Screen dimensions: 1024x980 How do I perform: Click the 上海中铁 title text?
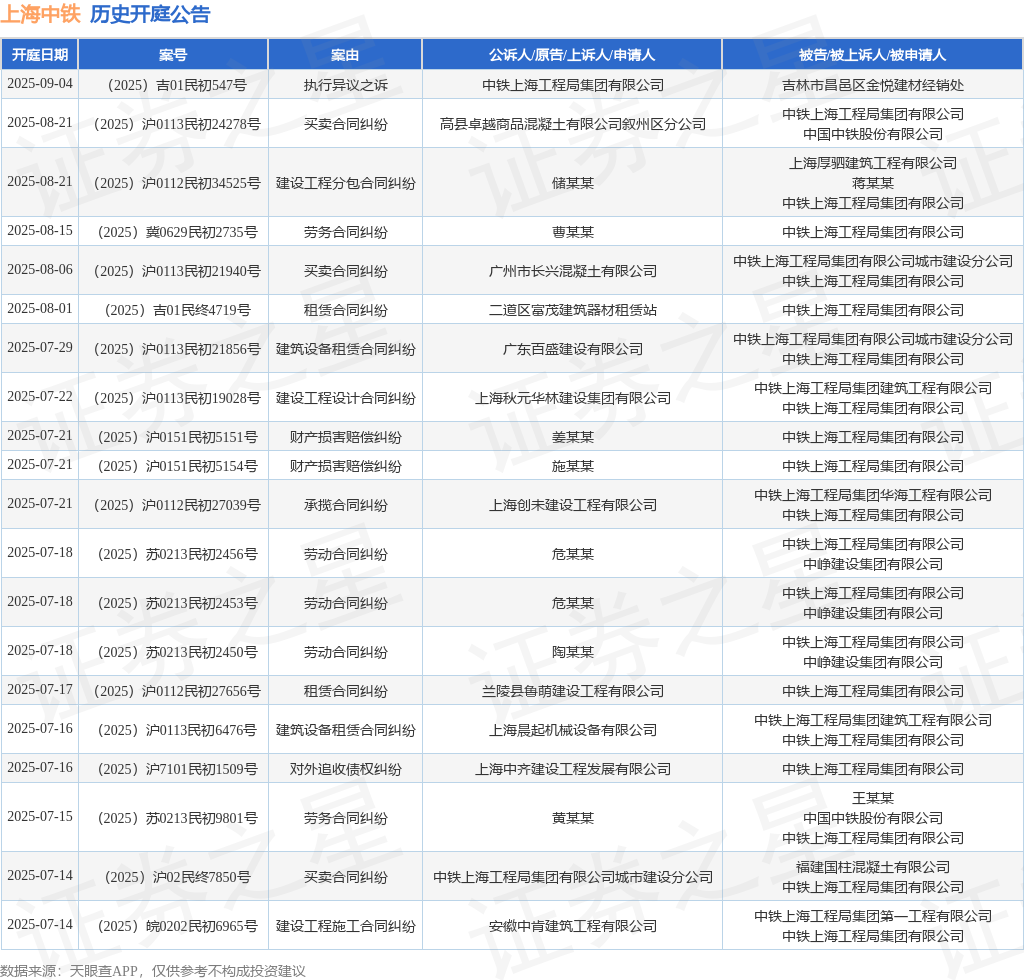[40, 14]
